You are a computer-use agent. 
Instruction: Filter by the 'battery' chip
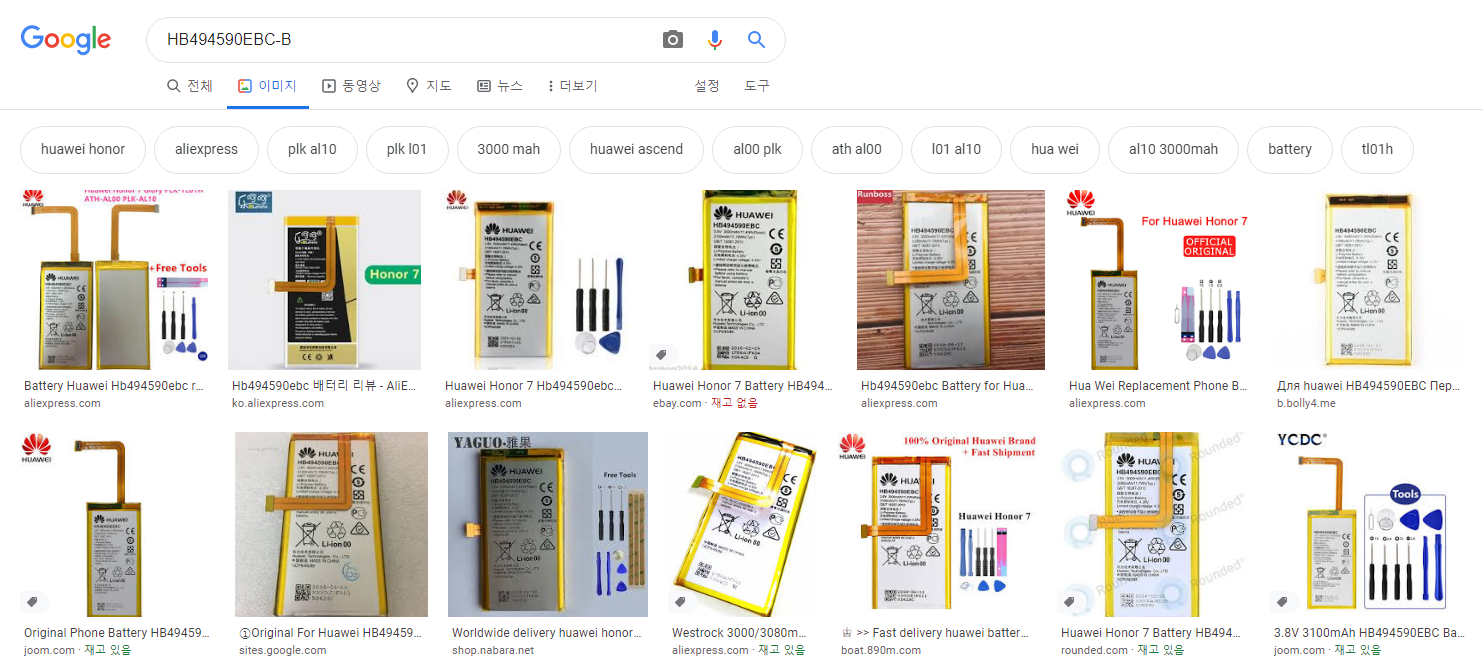[x=1290, y=149]
